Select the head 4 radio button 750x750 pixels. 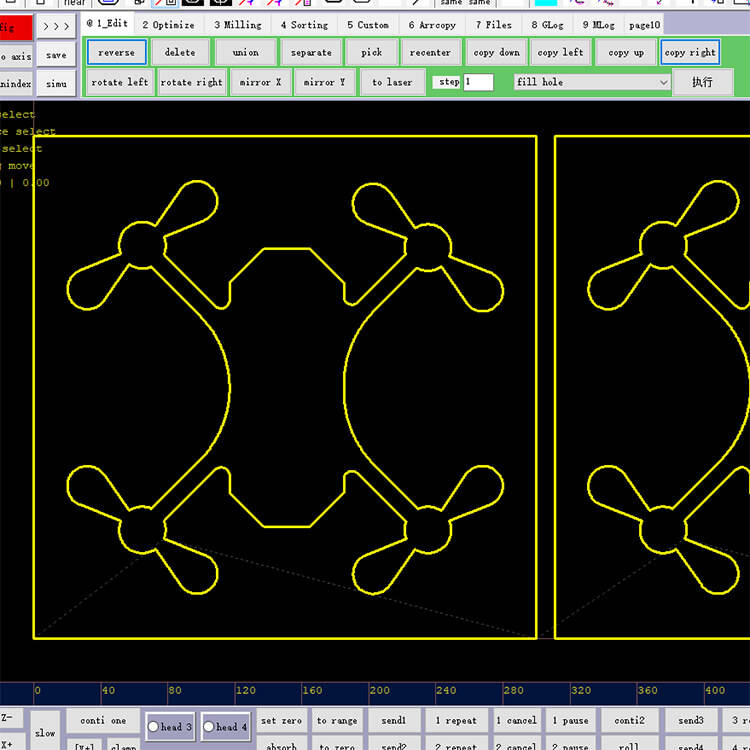coord(209,727)
